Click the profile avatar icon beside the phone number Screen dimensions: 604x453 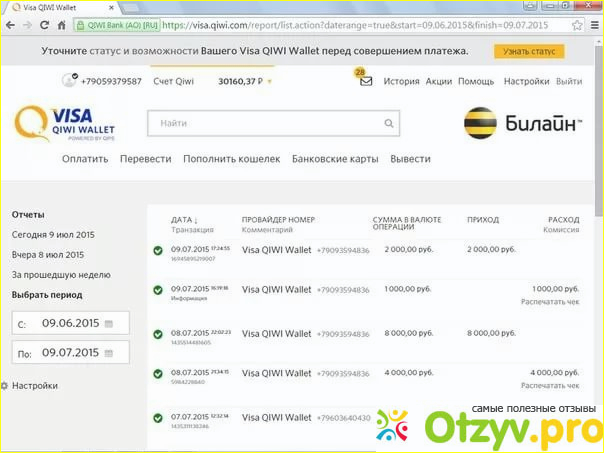[69, 82]
